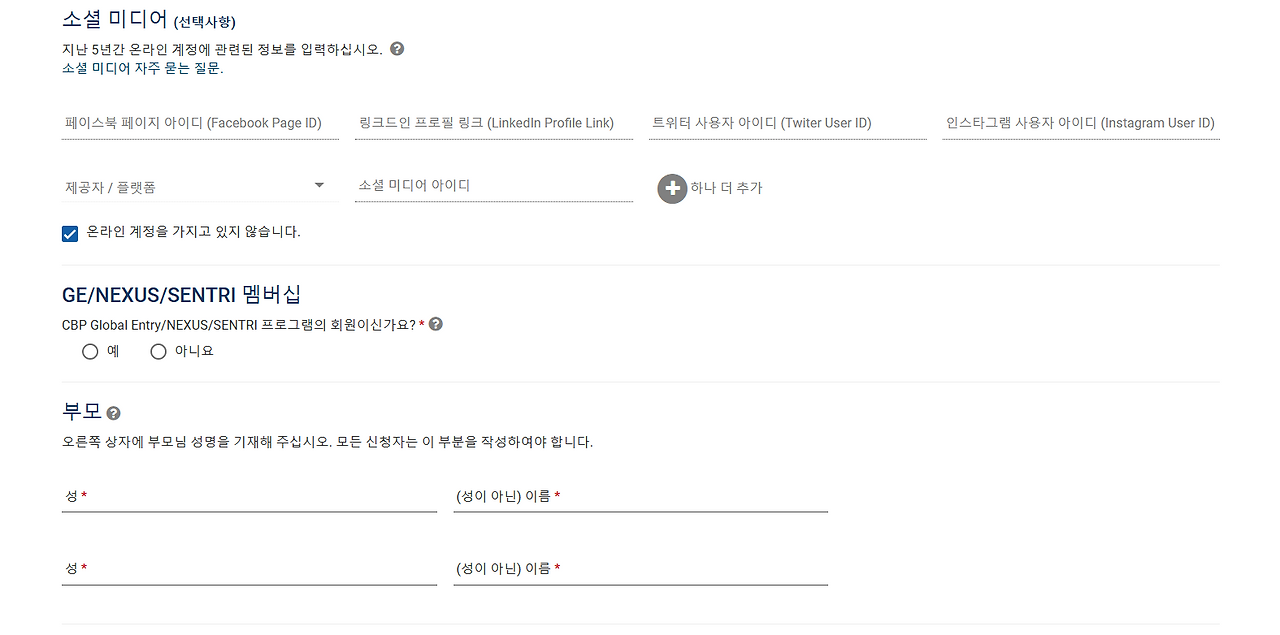Open the help icon next to social media instructions
This screenshot has width=1280, height=635.
click(396, 47)
